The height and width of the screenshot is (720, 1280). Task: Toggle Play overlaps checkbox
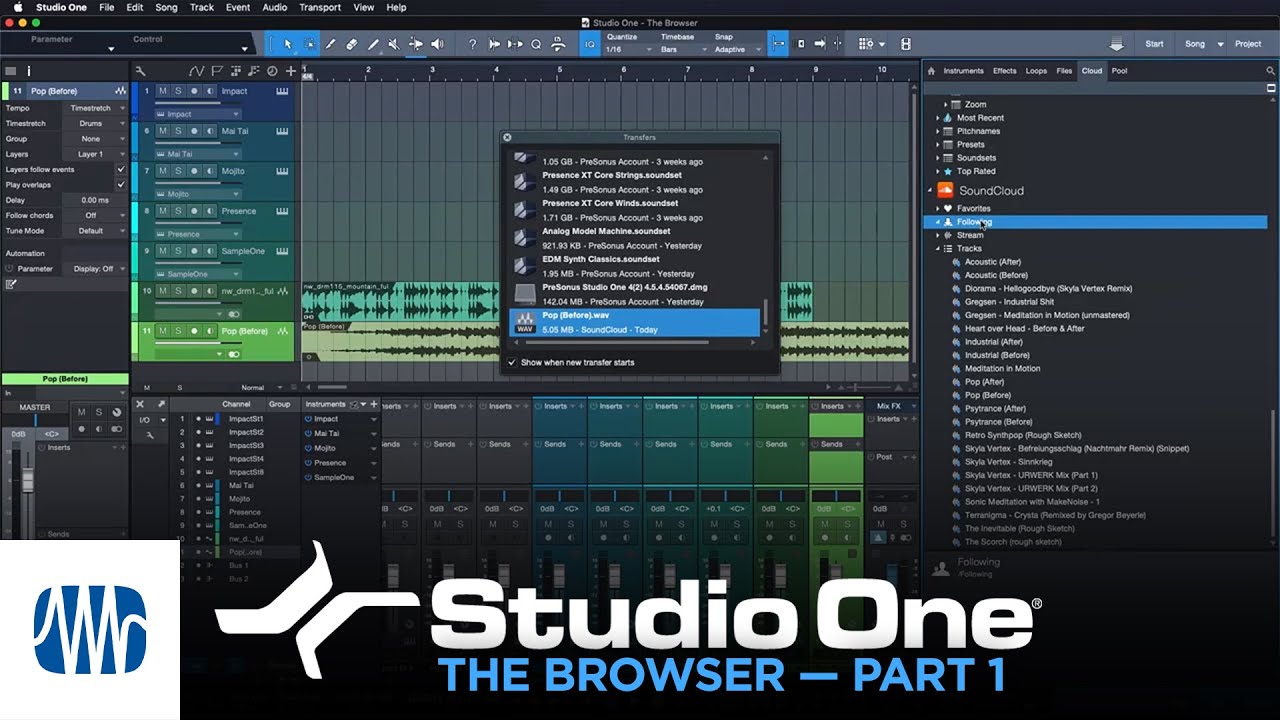coord(121,185)
